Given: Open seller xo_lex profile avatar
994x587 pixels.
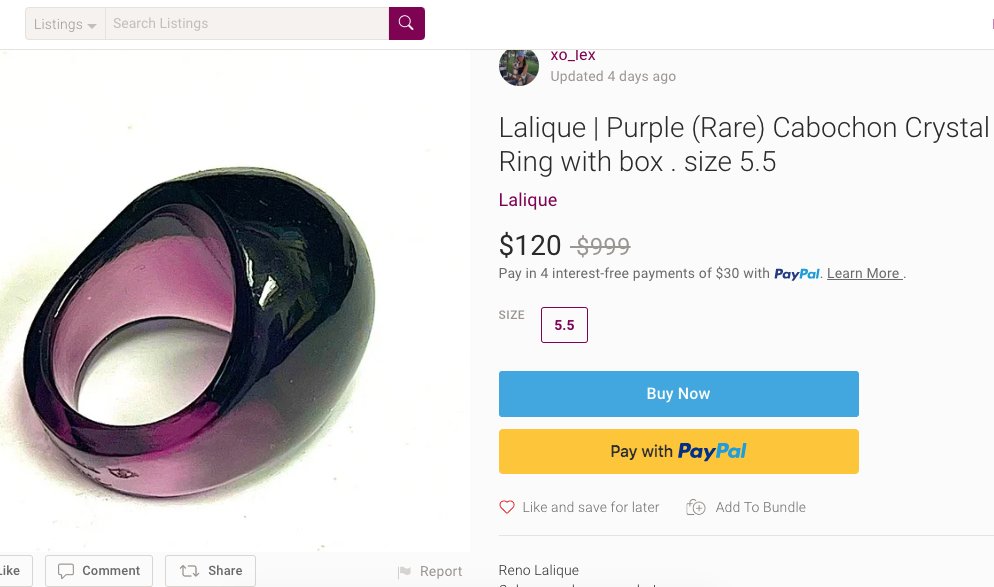Looking at the screenshot, I should (x=519, y=66).
